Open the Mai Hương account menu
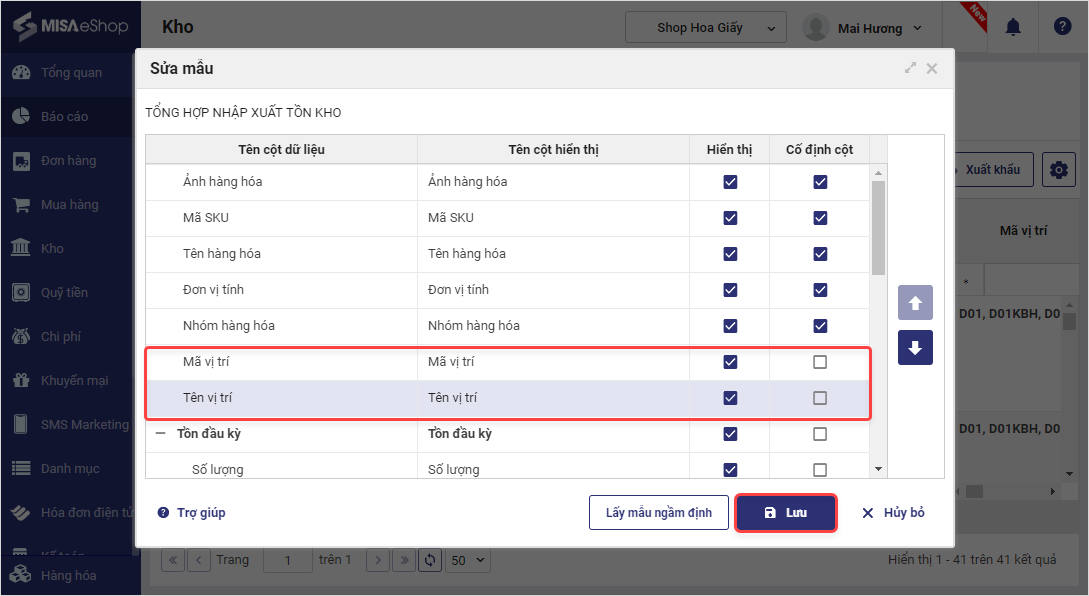This screenshot has width=1089, height=596. coord(863,28)
